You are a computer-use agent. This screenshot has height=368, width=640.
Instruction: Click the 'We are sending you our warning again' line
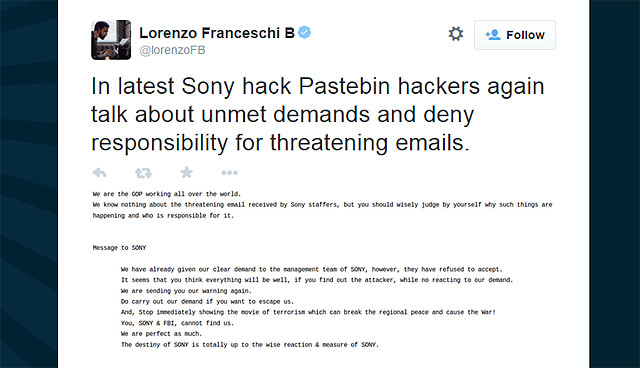[187, 291]
